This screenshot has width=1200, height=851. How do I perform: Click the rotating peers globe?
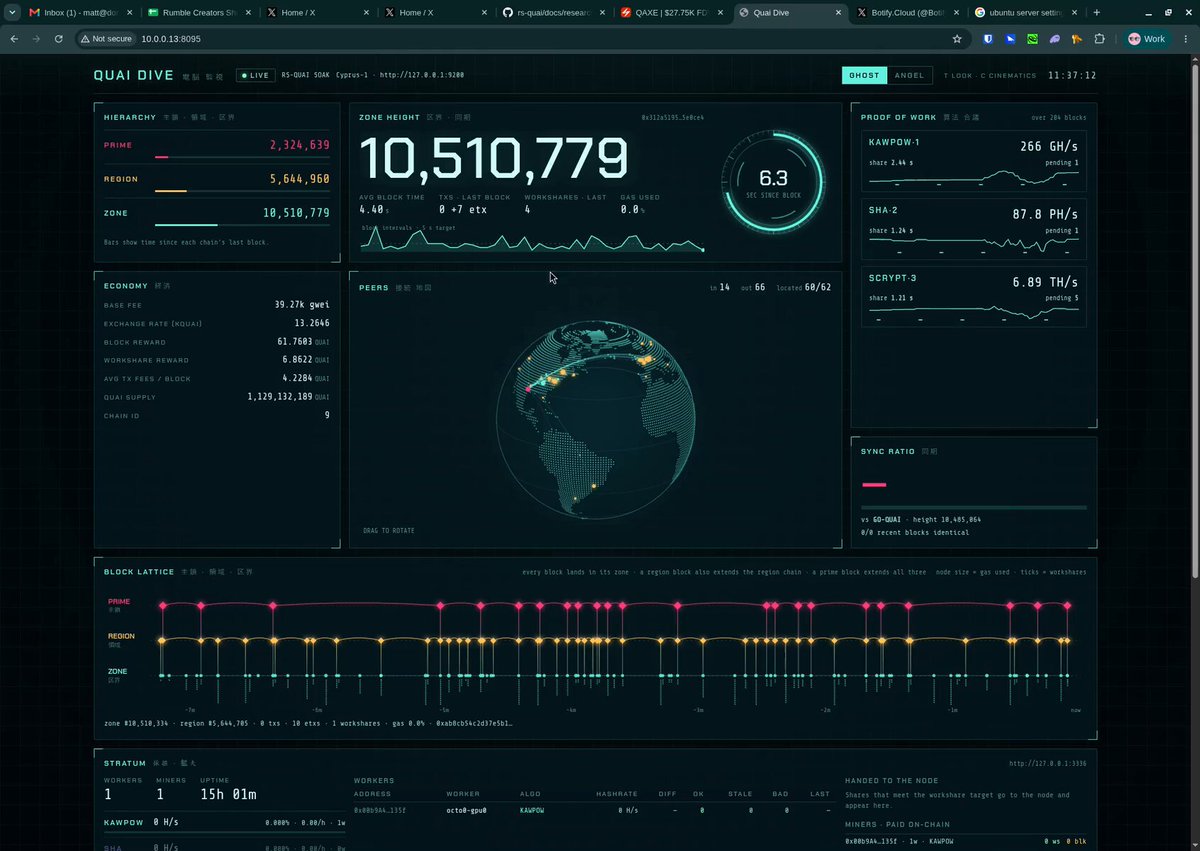click(595, 420)
